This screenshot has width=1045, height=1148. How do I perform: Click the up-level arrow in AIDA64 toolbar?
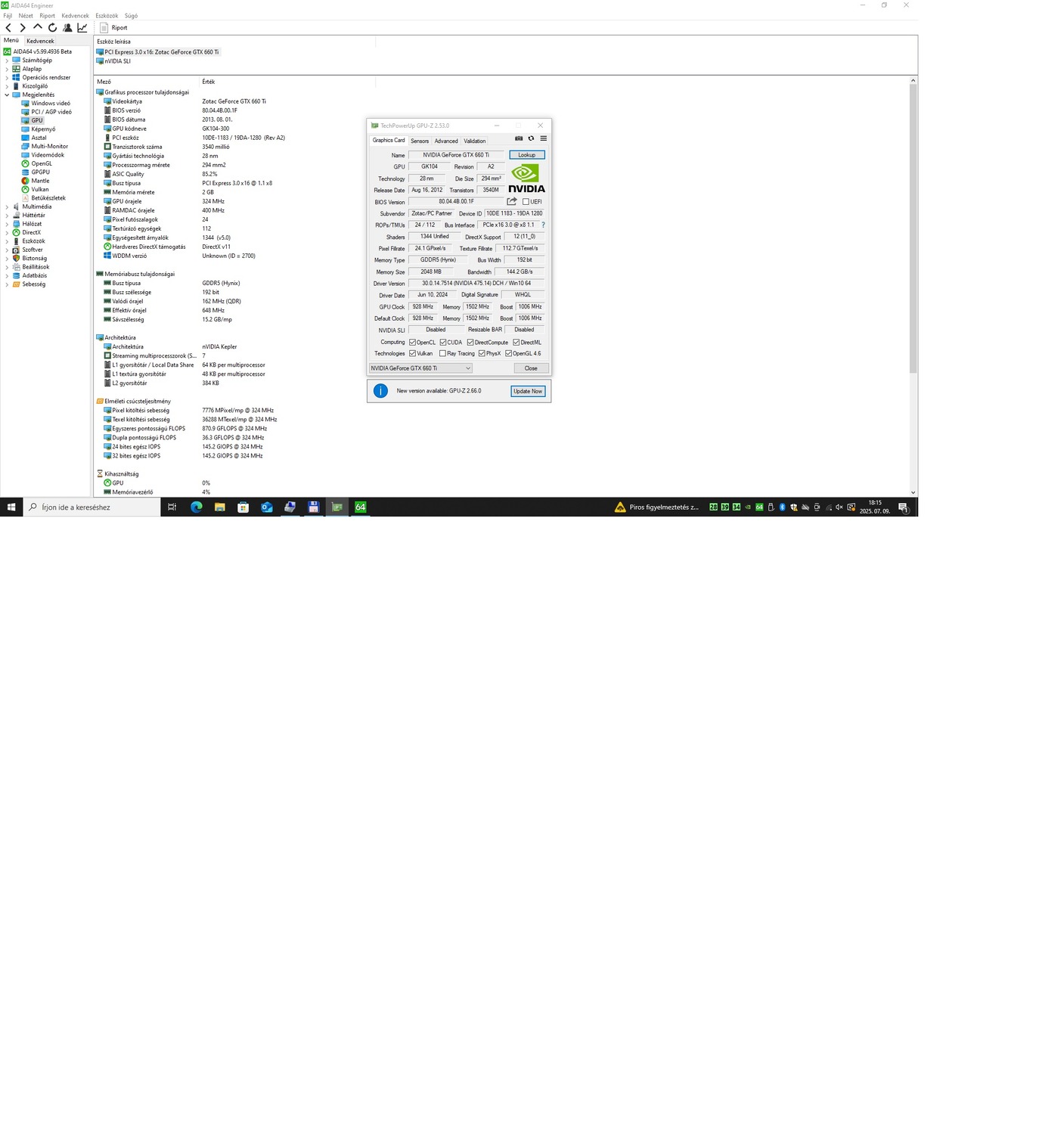37,27
